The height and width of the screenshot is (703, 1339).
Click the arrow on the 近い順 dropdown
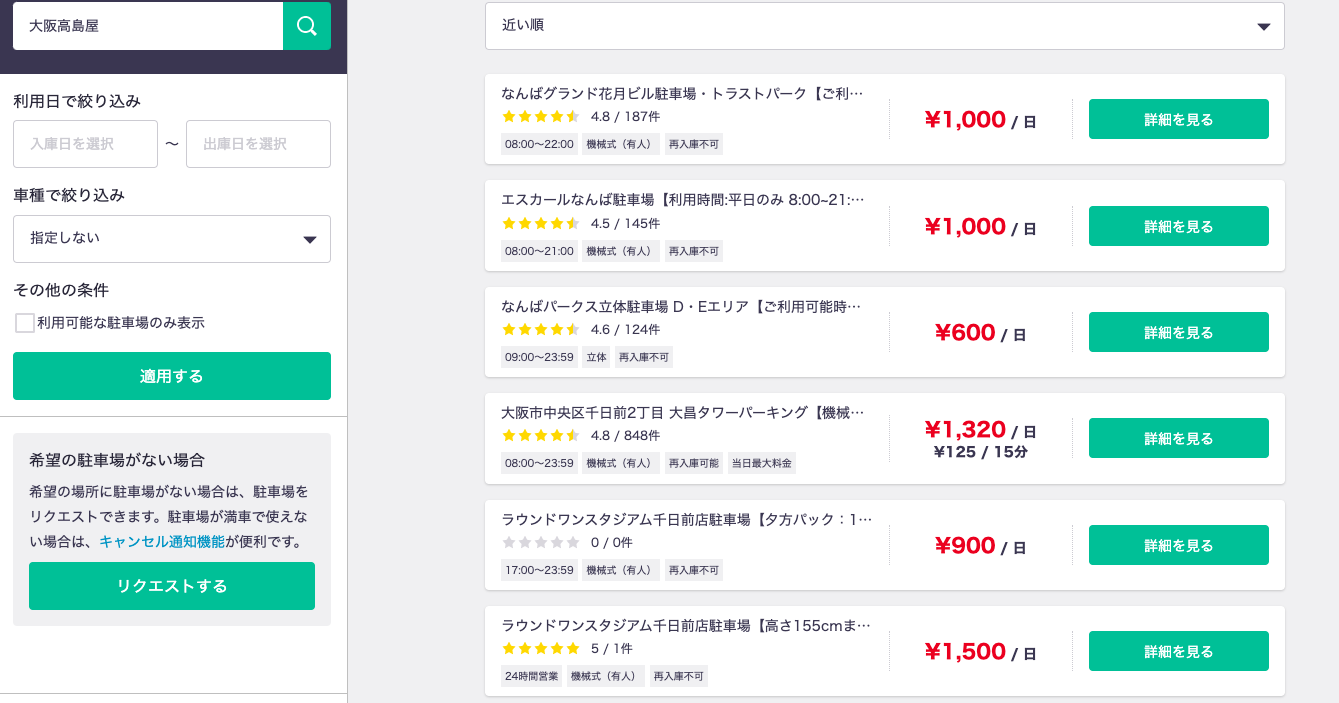[1263, 27]
